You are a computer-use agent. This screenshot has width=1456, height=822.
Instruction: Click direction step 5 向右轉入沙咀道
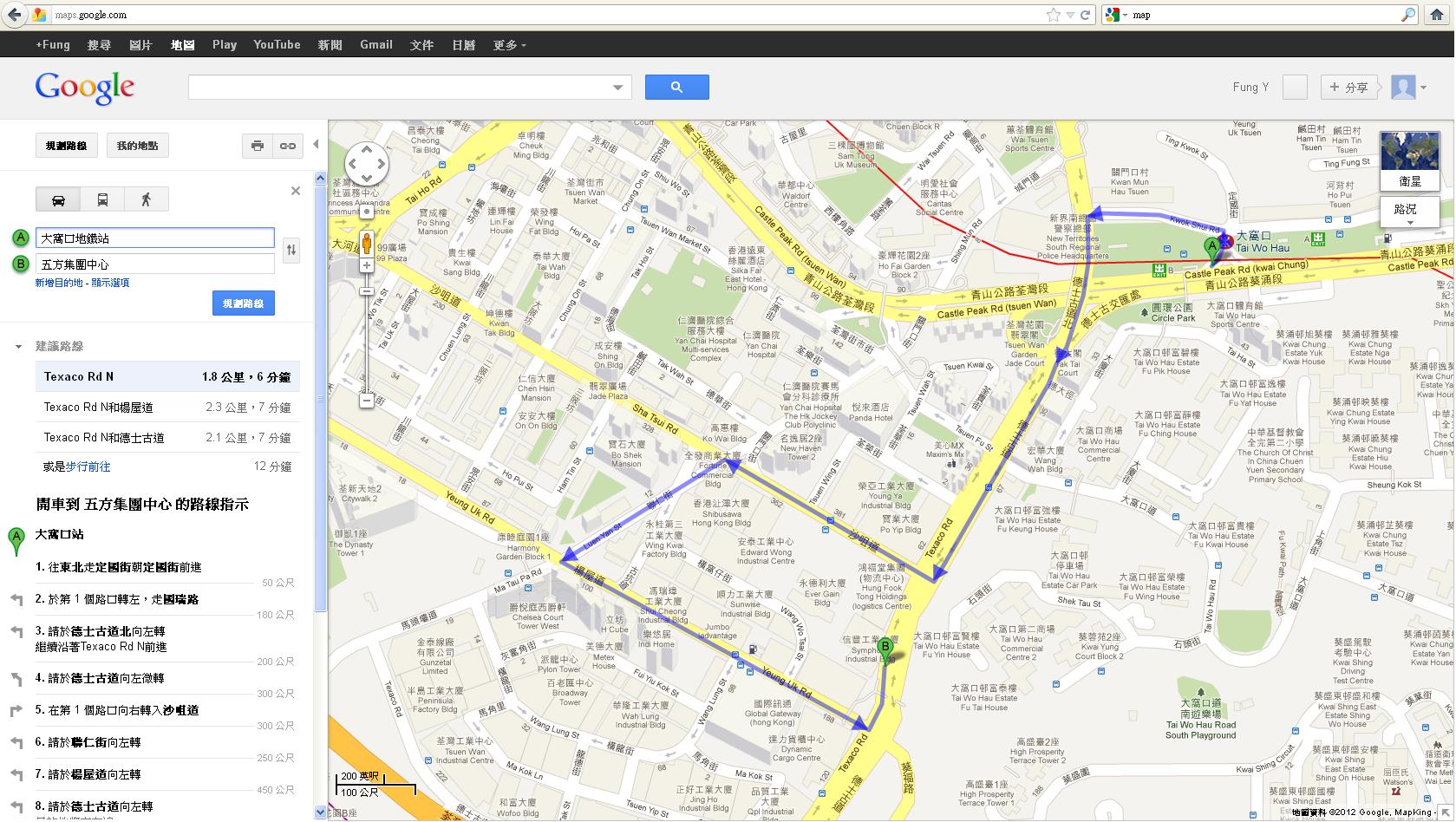(117, 710)
